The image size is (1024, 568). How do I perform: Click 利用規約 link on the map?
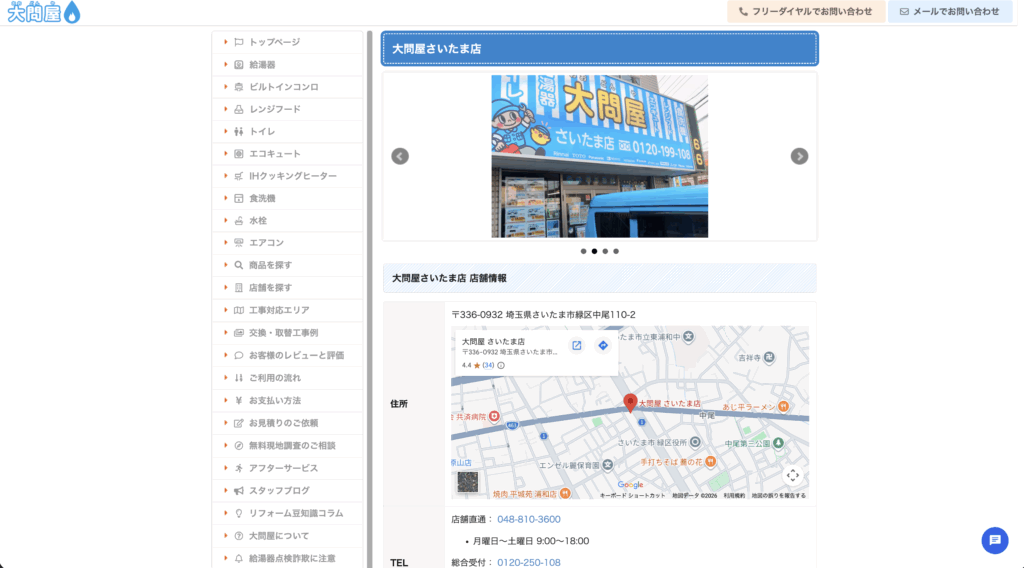coord(734,496)
